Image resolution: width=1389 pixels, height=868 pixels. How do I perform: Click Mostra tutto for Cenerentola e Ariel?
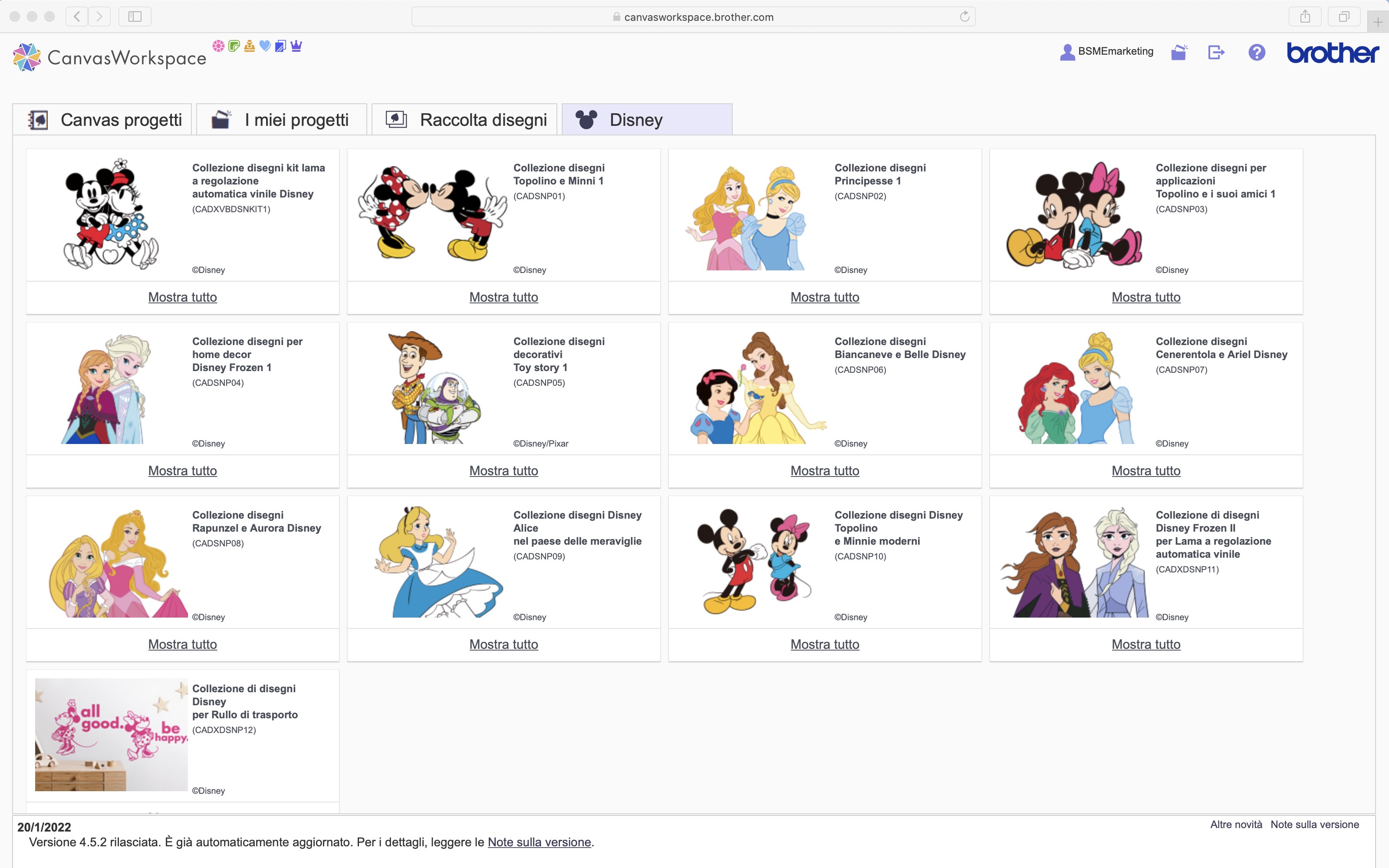coord(1146,471)
